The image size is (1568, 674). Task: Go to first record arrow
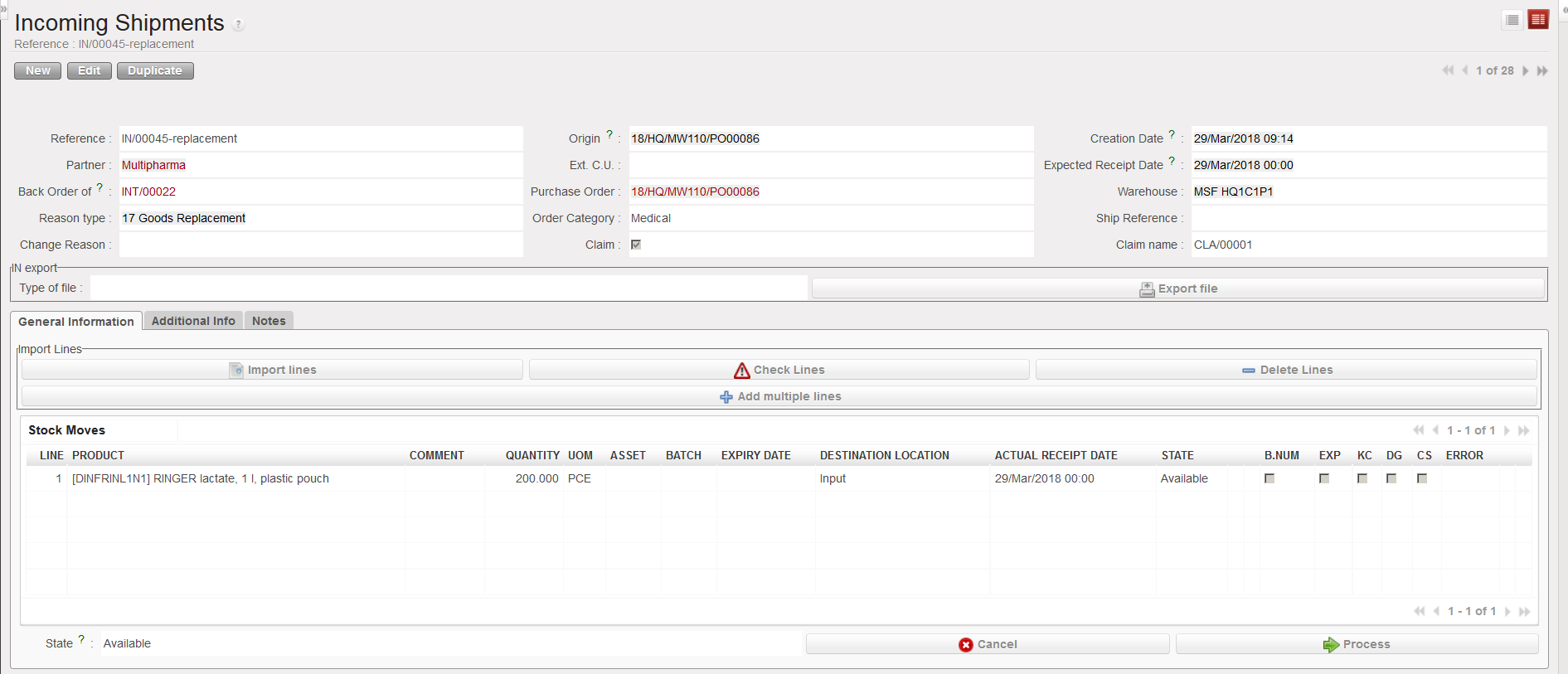[1447, 71]
